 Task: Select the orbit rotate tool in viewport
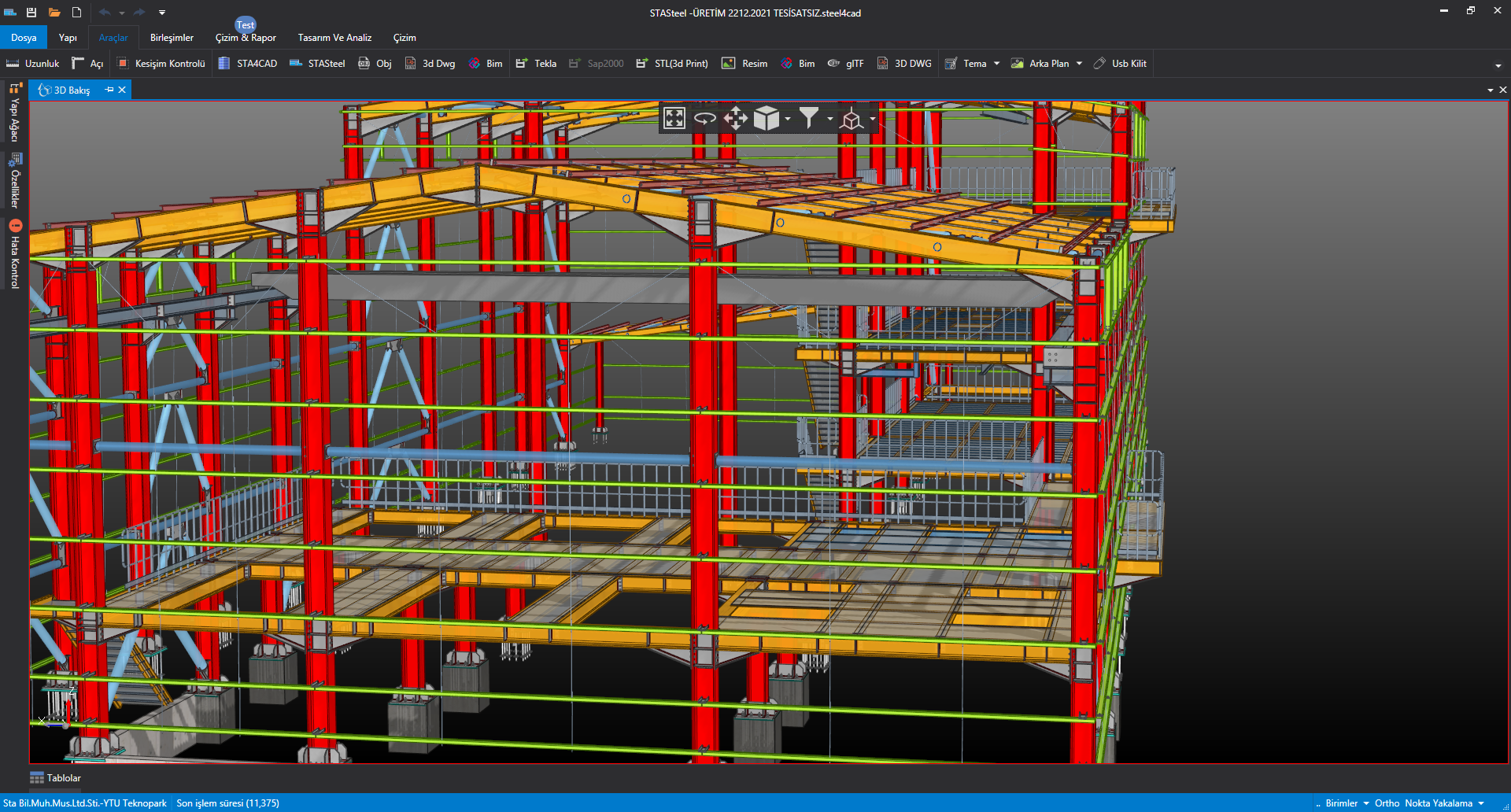pos(704,119)
